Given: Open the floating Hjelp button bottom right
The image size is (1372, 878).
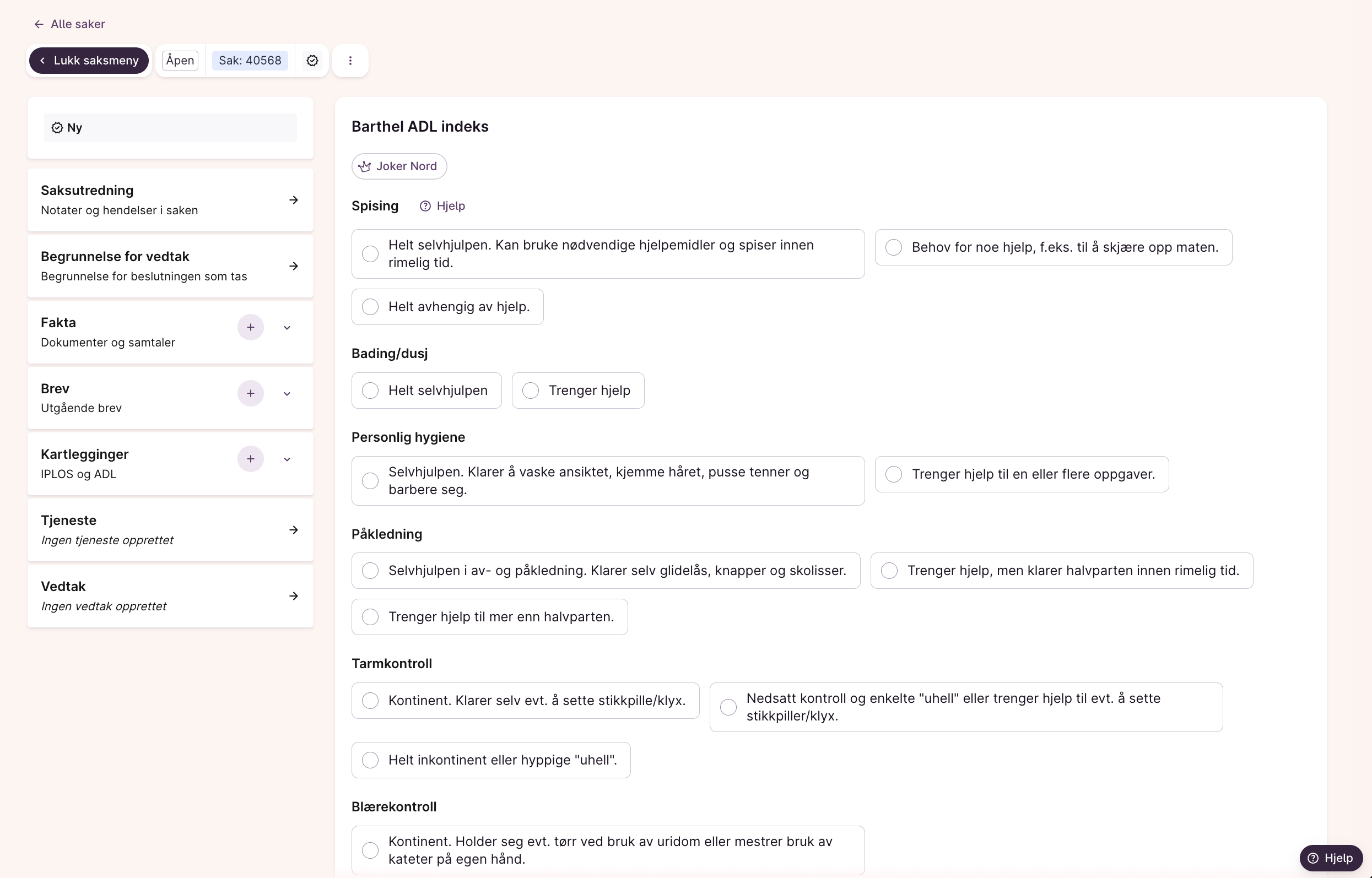Looking at the screenshot, I should (1330, 858).
